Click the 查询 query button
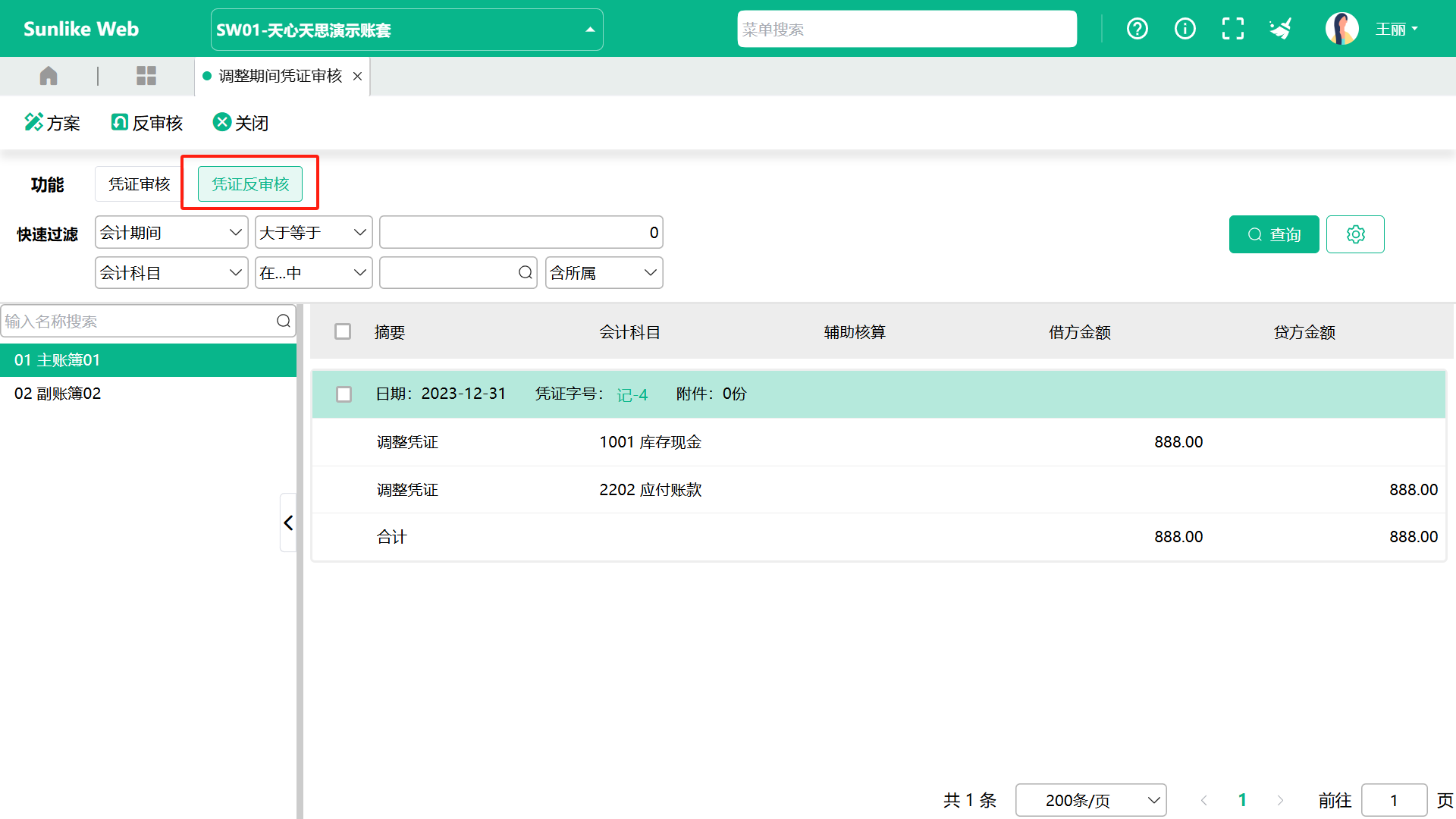Viewport: 1456px width, 819px height. pyautogui.click(x=1274, y=234)
